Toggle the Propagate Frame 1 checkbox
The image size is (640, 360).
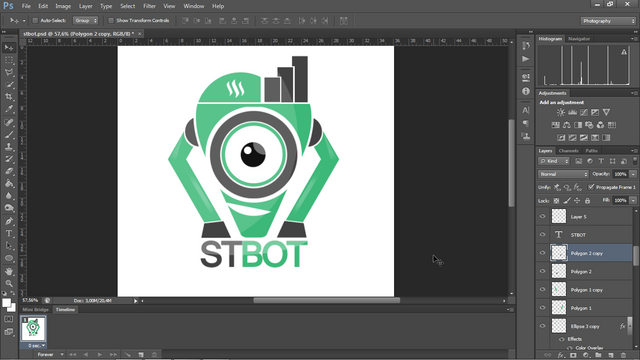(591, 187)
